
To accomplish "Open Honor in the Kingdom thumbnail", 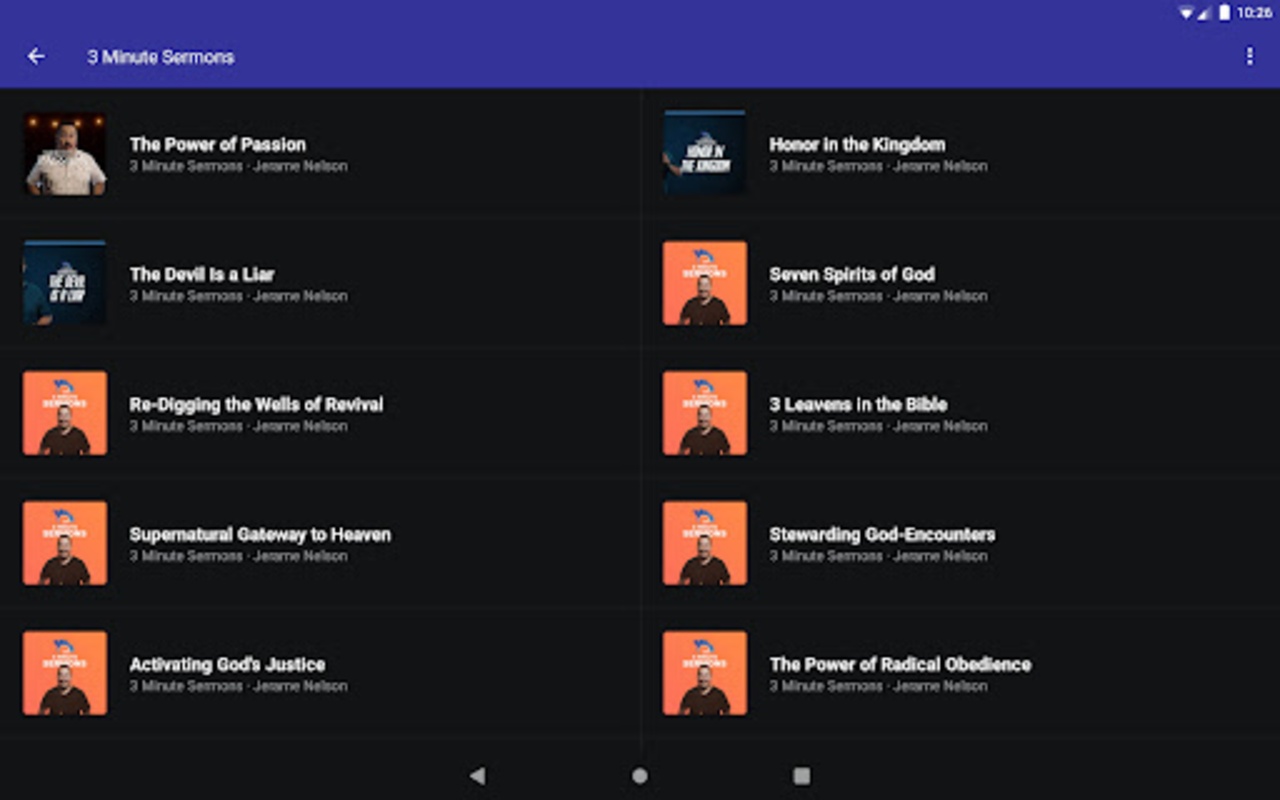I will (x=705, y=153).
